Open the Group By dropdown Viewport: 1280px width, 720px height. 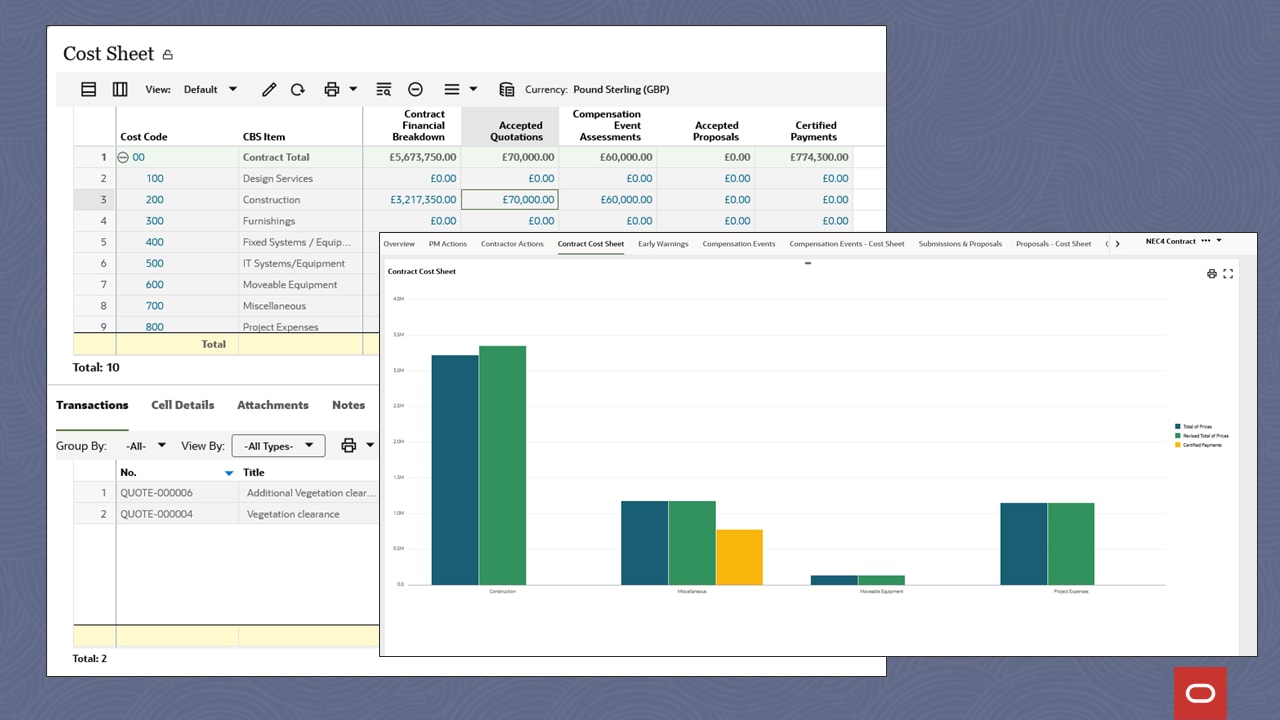(146, 446)
